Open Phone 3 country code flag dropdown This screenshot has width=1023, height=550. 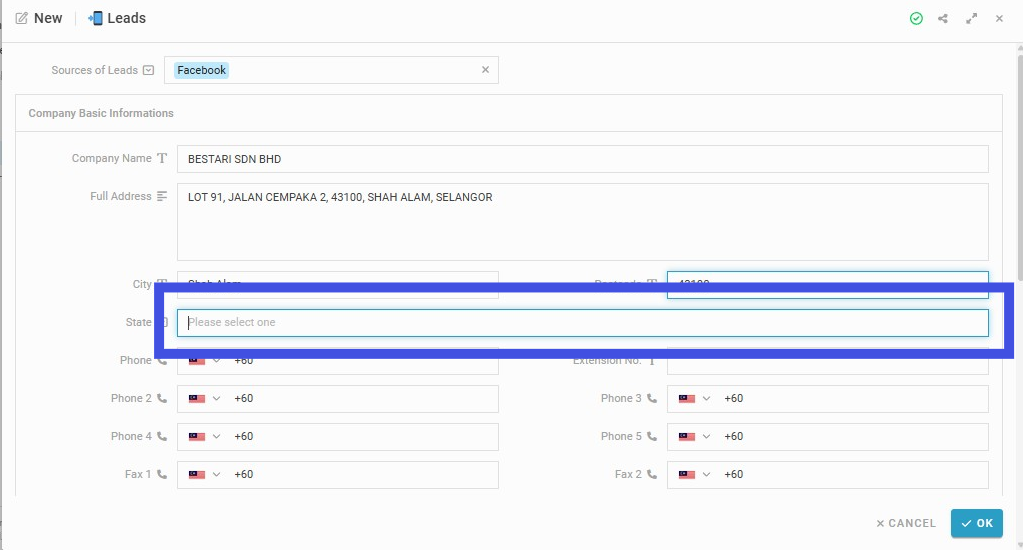pos(694,399)
